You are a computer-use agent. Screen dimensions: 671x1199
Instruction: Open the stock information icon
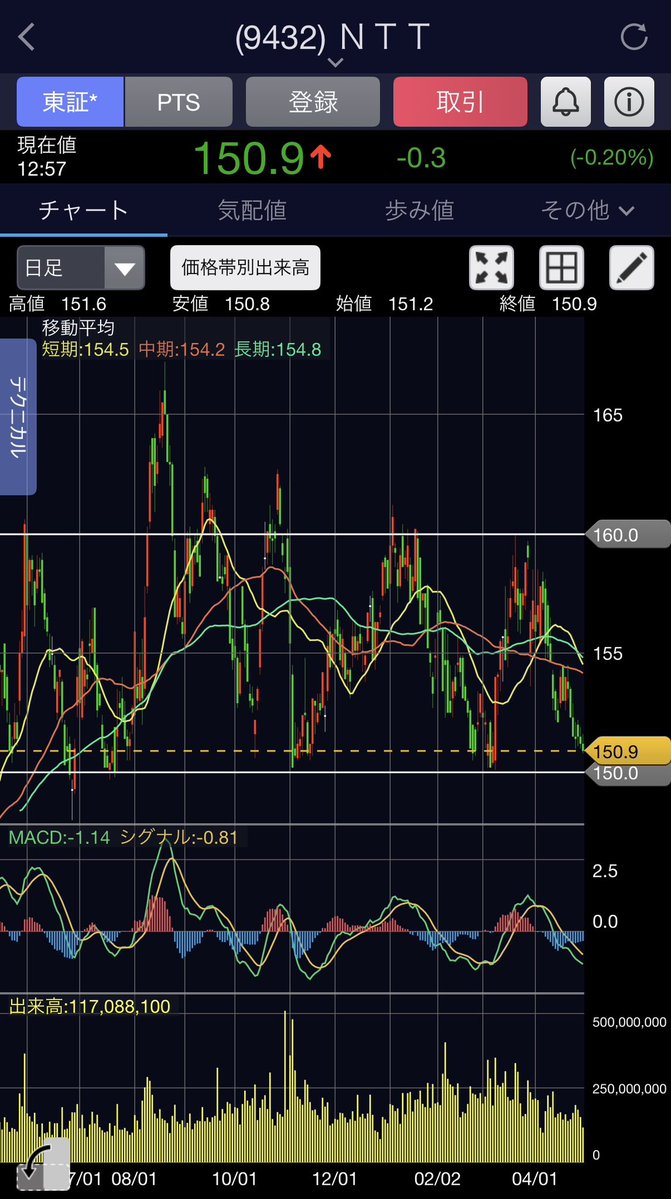click(629, 102)
